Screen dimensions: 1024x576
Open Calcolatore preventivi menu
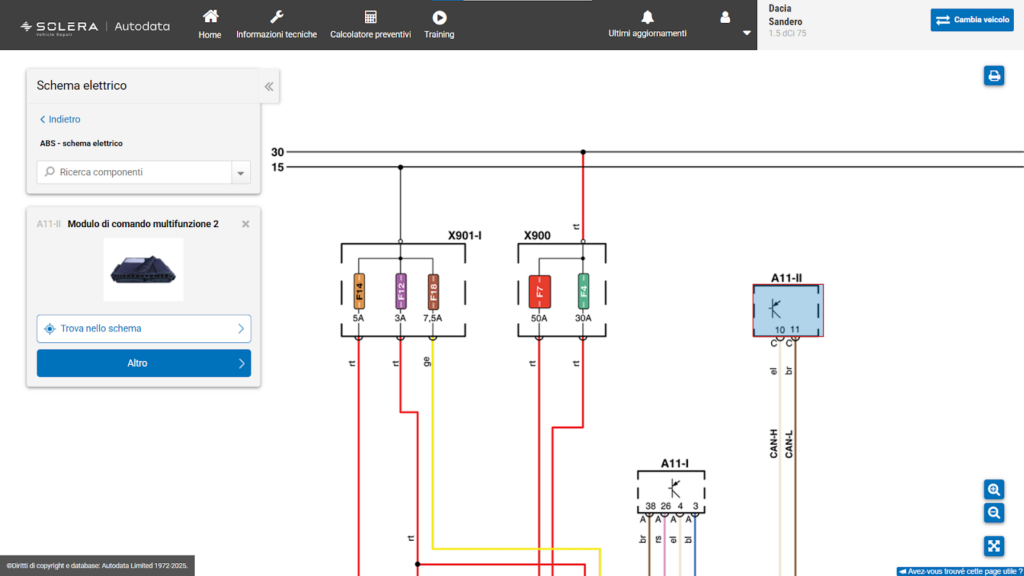click(370, 25)
